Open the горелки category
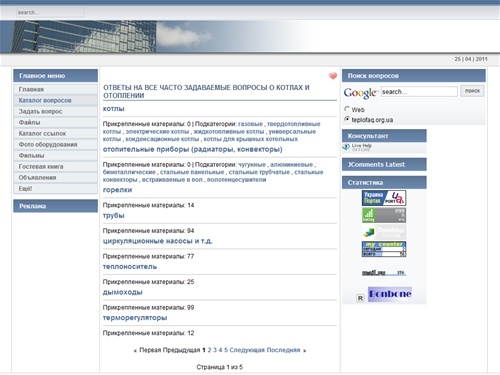 117,190
